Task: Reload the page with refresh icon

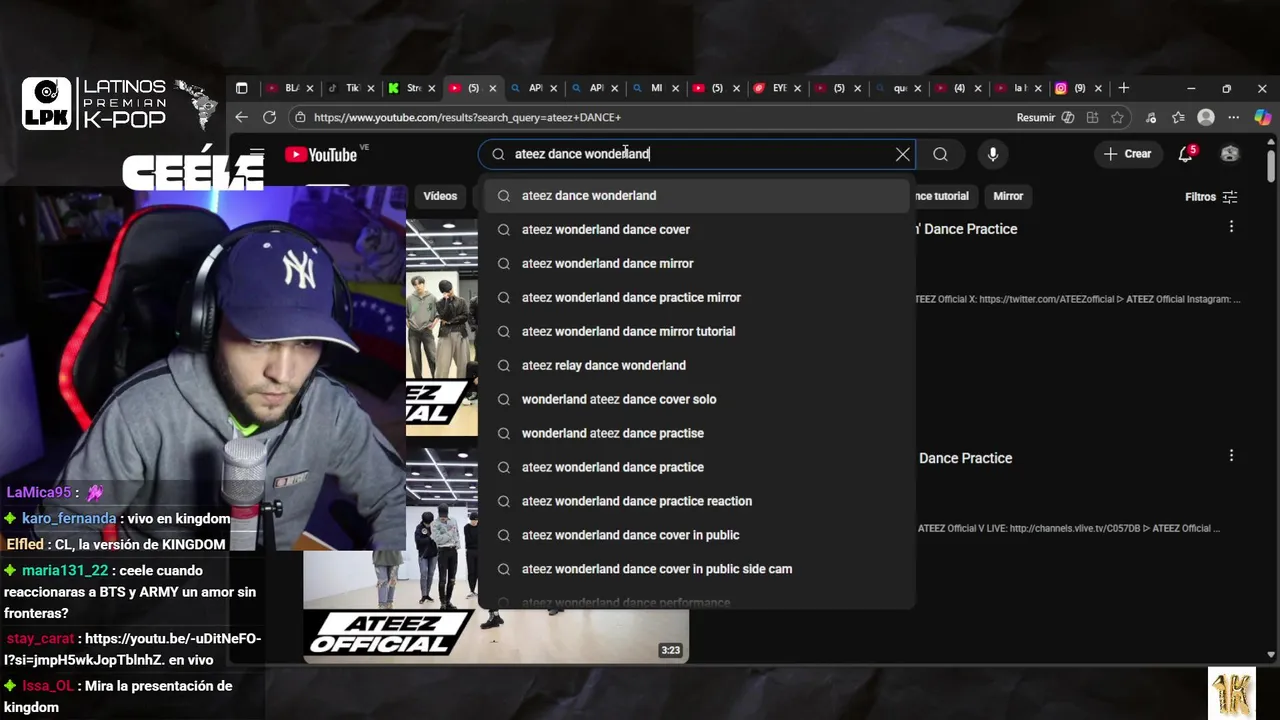Action: tap(269, 117)
